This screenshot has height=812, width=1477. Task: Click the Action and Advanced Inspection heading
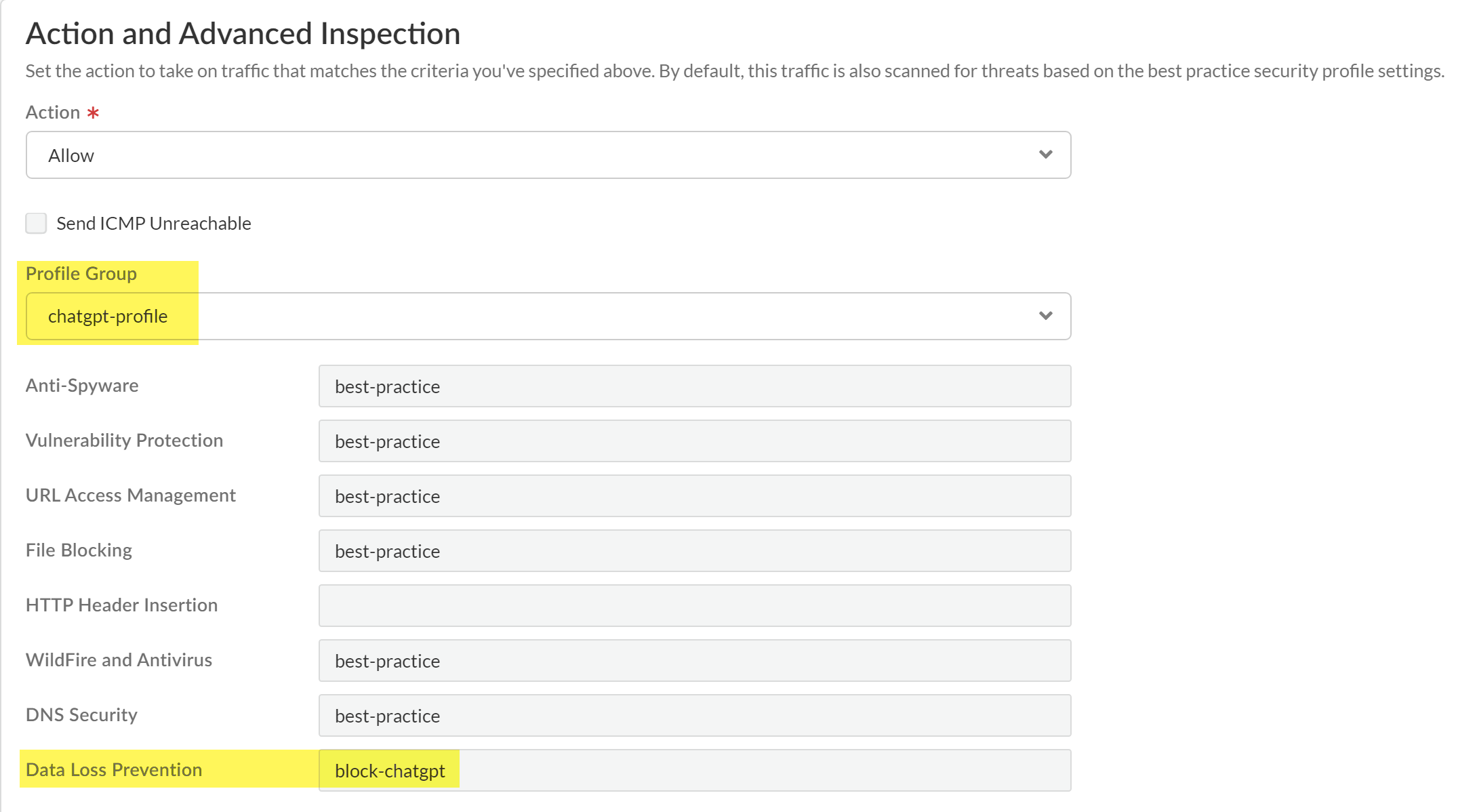(x=243, y=34)
